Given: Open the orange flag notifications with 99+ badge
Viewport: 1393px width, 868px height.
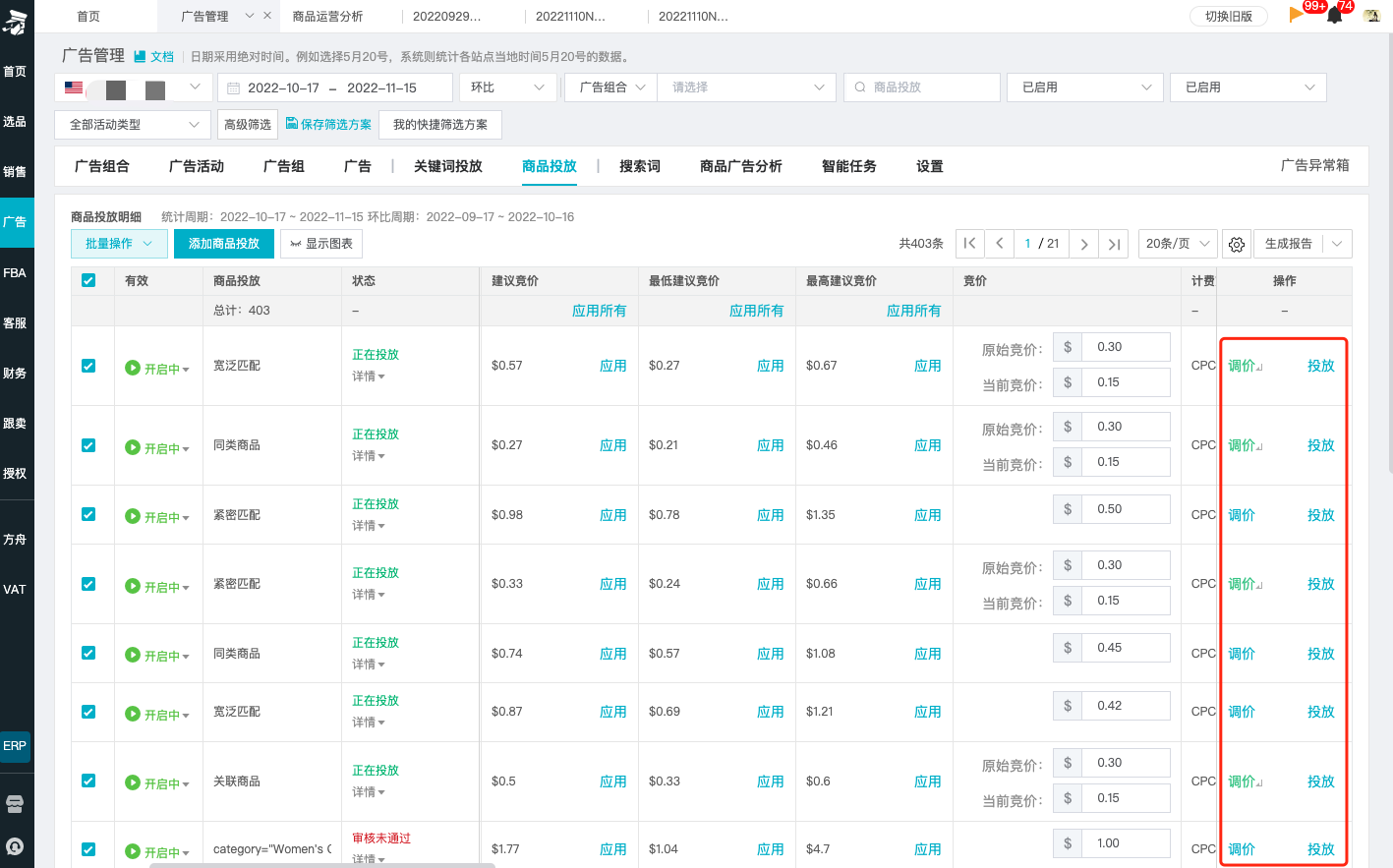Looking at the screenshot, I should [x=1297, y=15].
